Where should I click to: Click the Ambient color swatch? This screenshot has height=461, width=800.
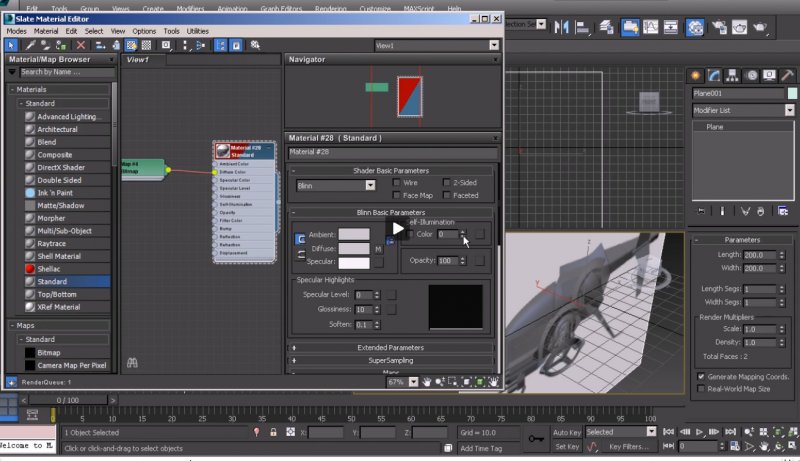[x=354, y=235]
